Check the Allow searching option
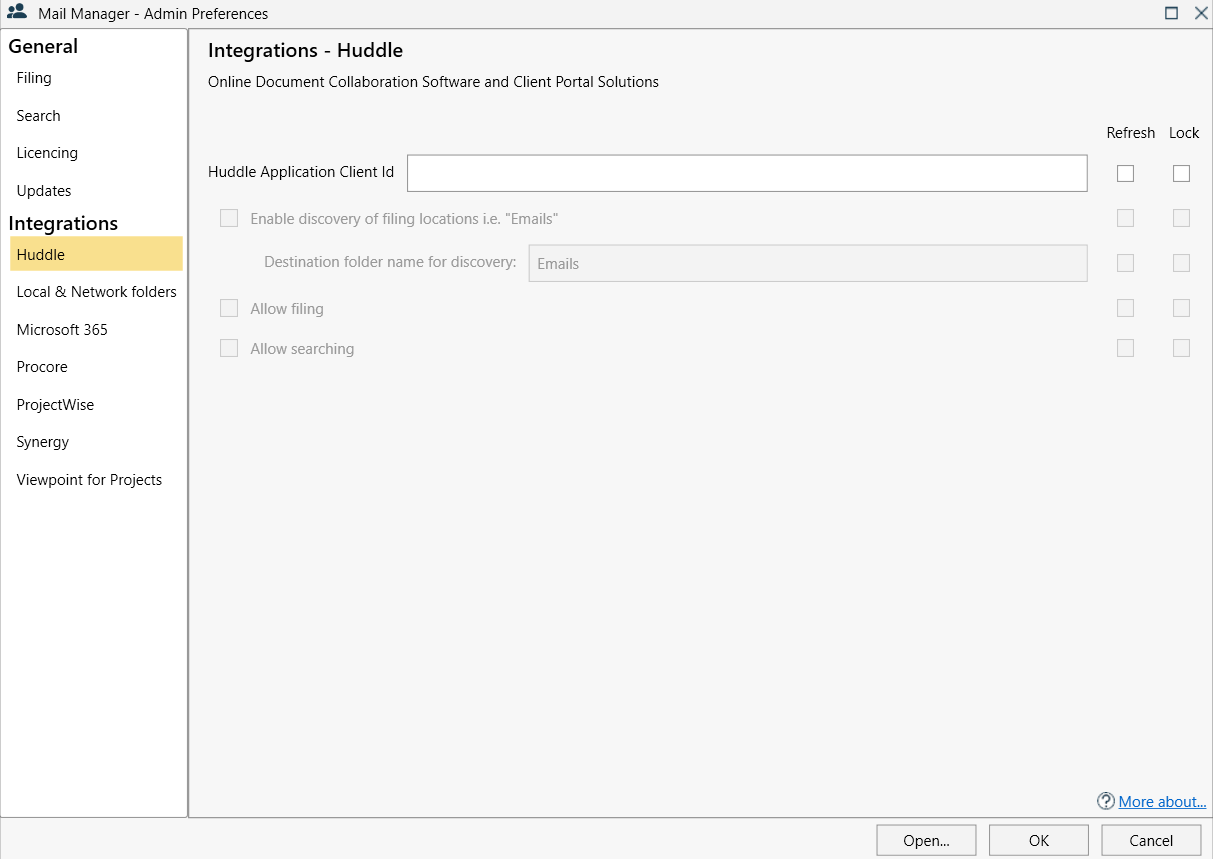 (x=229, y=348)
